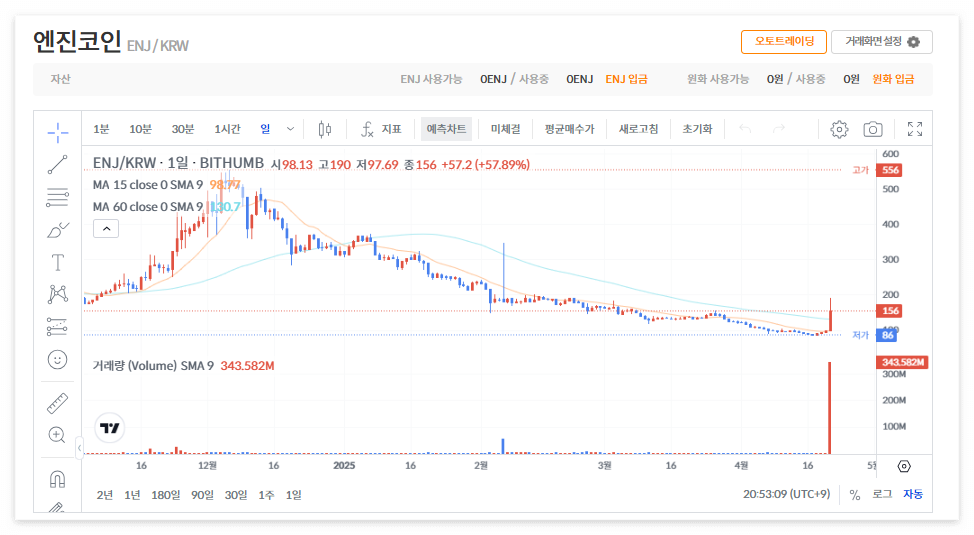Click the 156 current price label
Image resolution: width=974 pixels, height=535 pixels.
click(x=889, y=311)
